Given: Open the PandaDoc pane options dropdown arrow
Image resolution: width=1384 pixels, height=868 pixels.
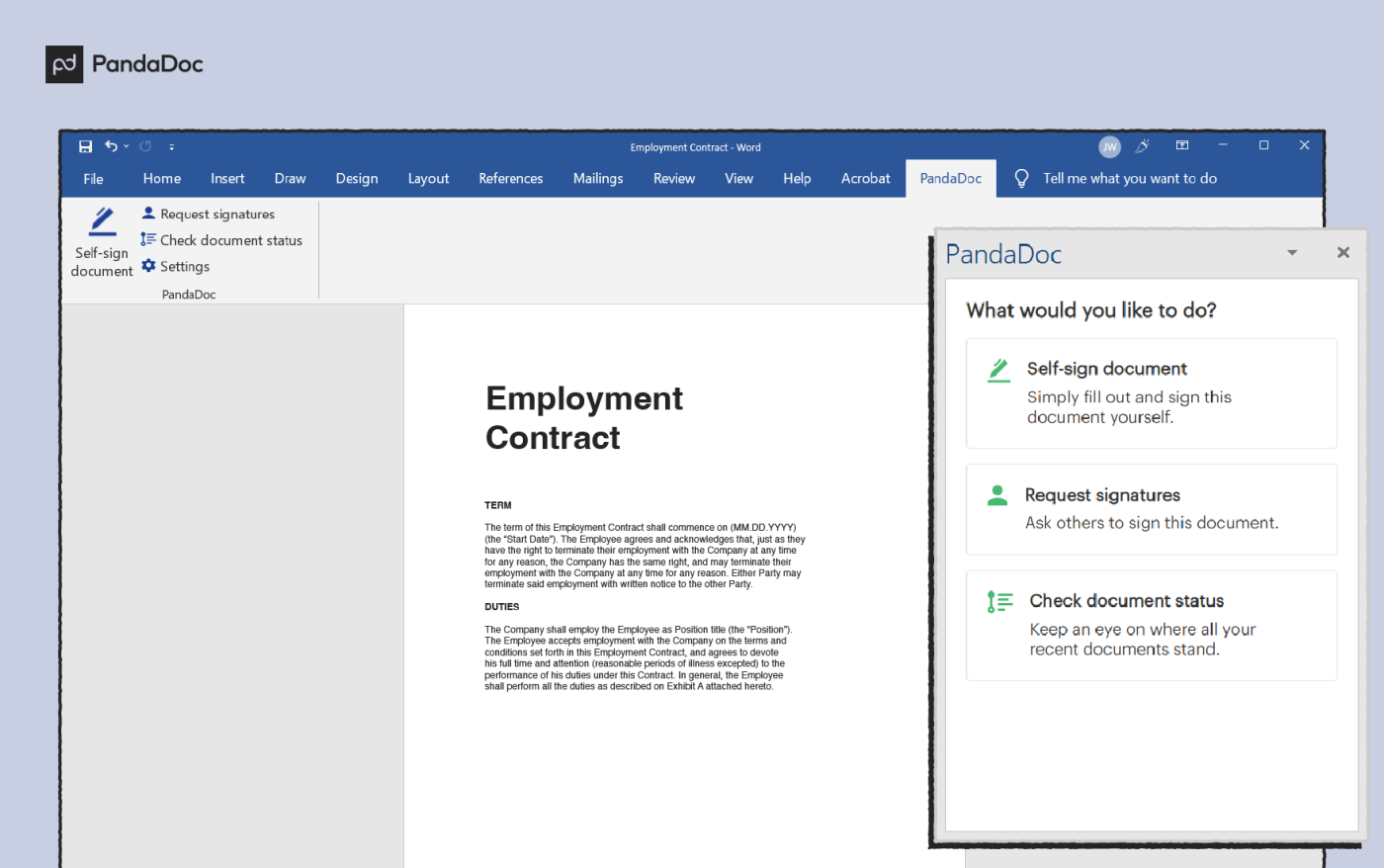Looking at the screenshot, I should (1292, 253).
